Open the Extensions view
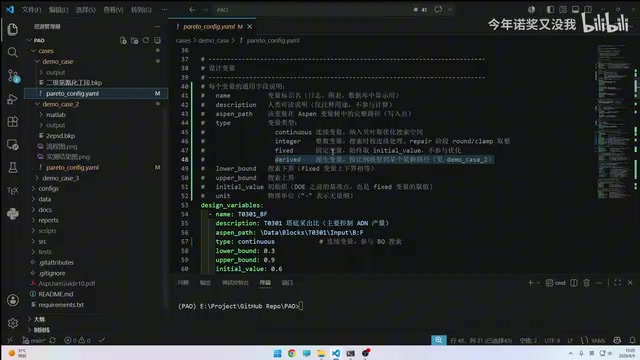Viewport: 640px width, 360px height. [13, 122]
